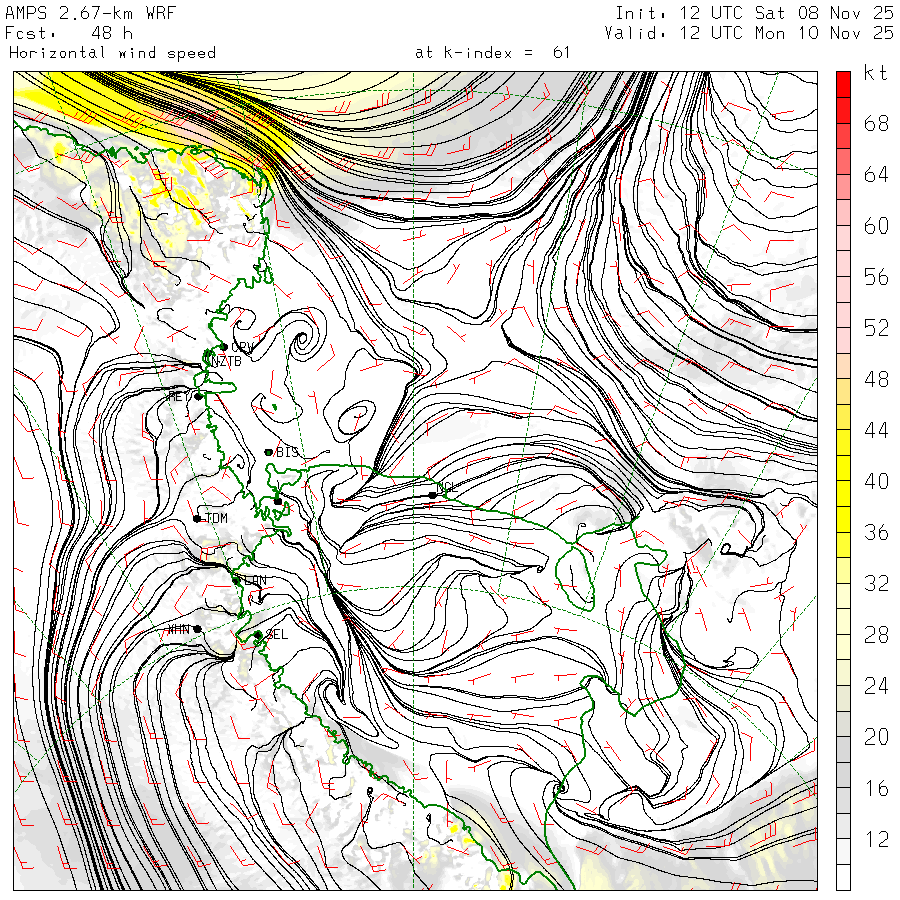
Task: Click the 'Horizontal wind speed' label
Action: pyautogui.click(x=112, y=53)
